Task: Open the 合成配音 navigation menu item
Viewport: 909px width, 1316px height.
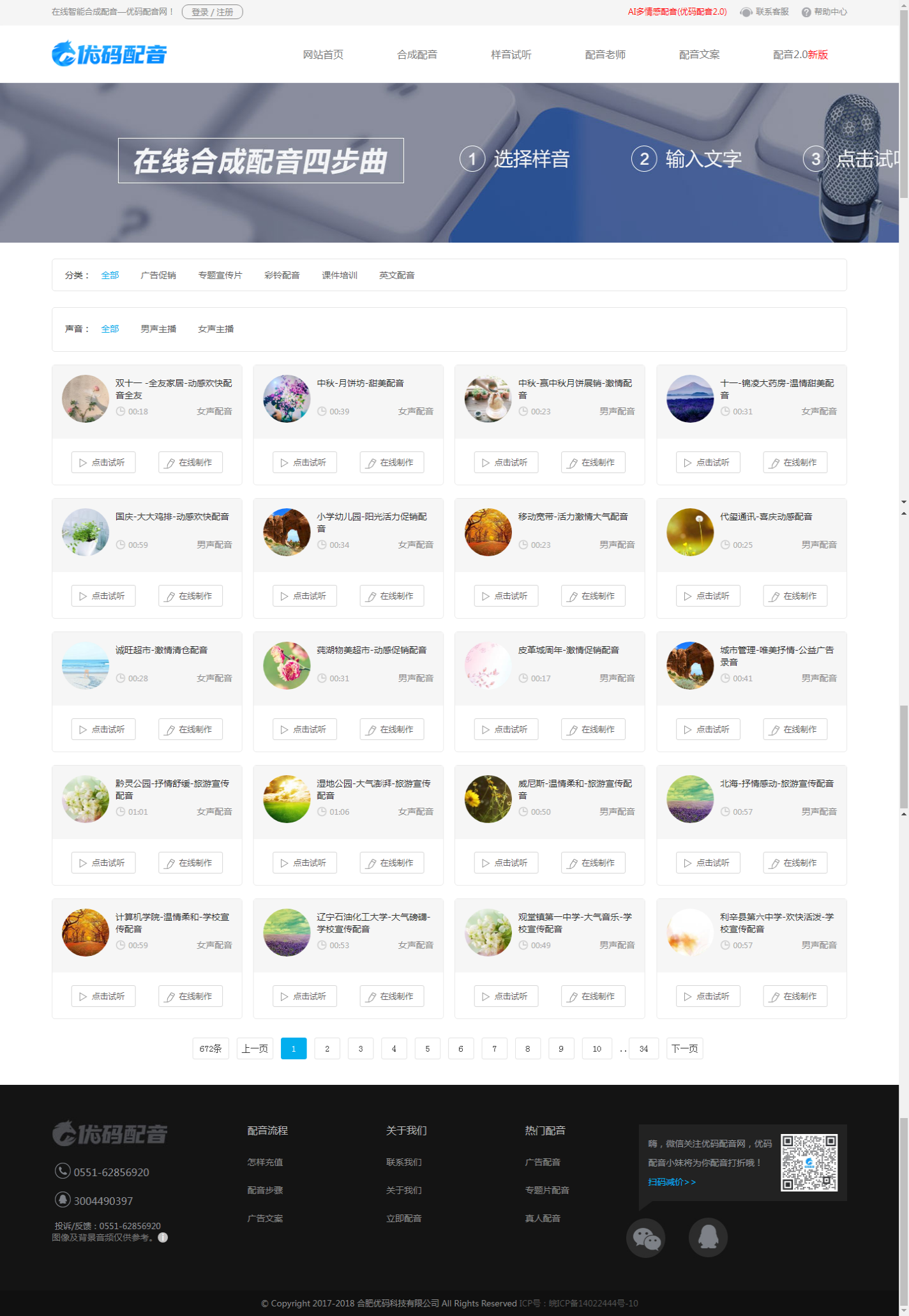Action: (x=417, y=55)
